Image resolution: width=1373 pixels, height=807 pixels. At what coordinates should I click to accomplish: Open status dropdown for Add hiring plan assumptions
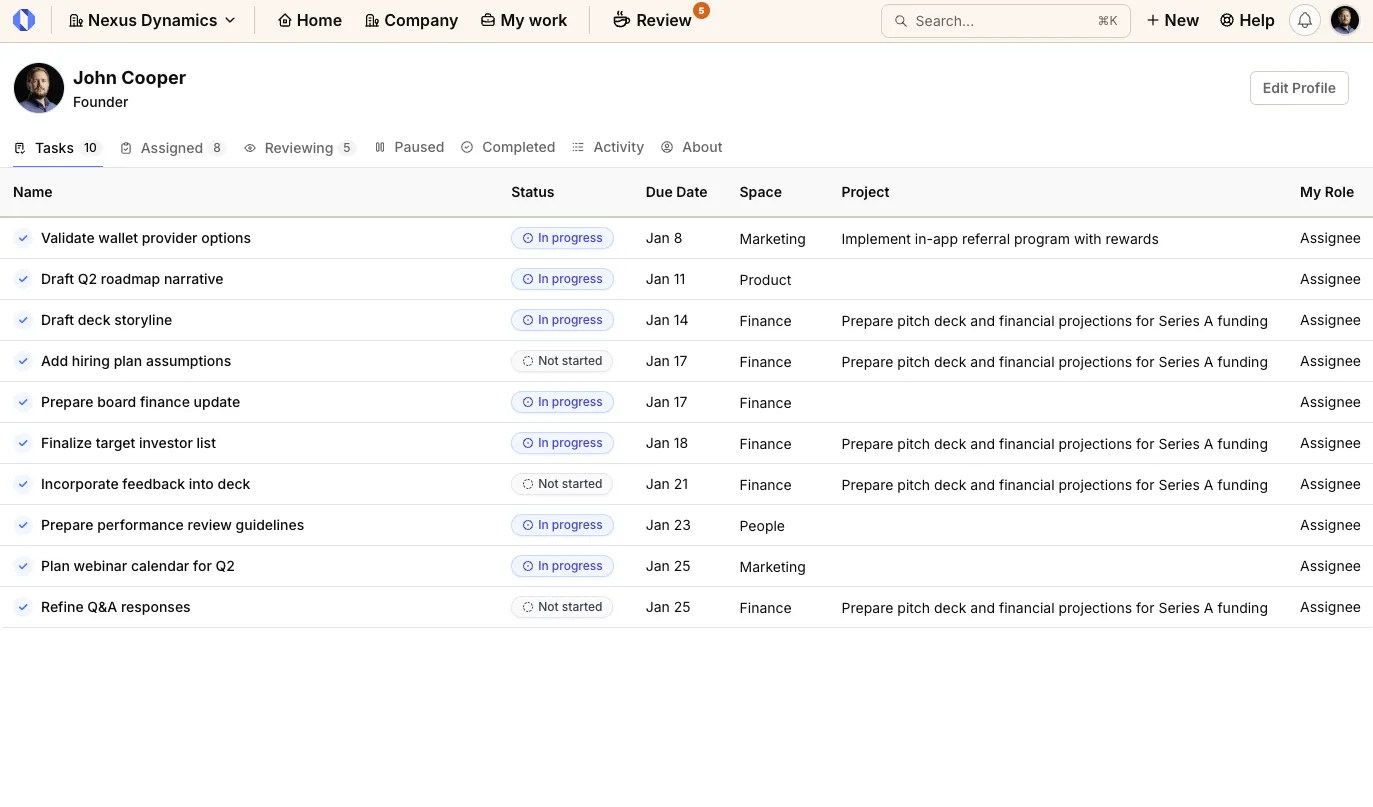561,361
